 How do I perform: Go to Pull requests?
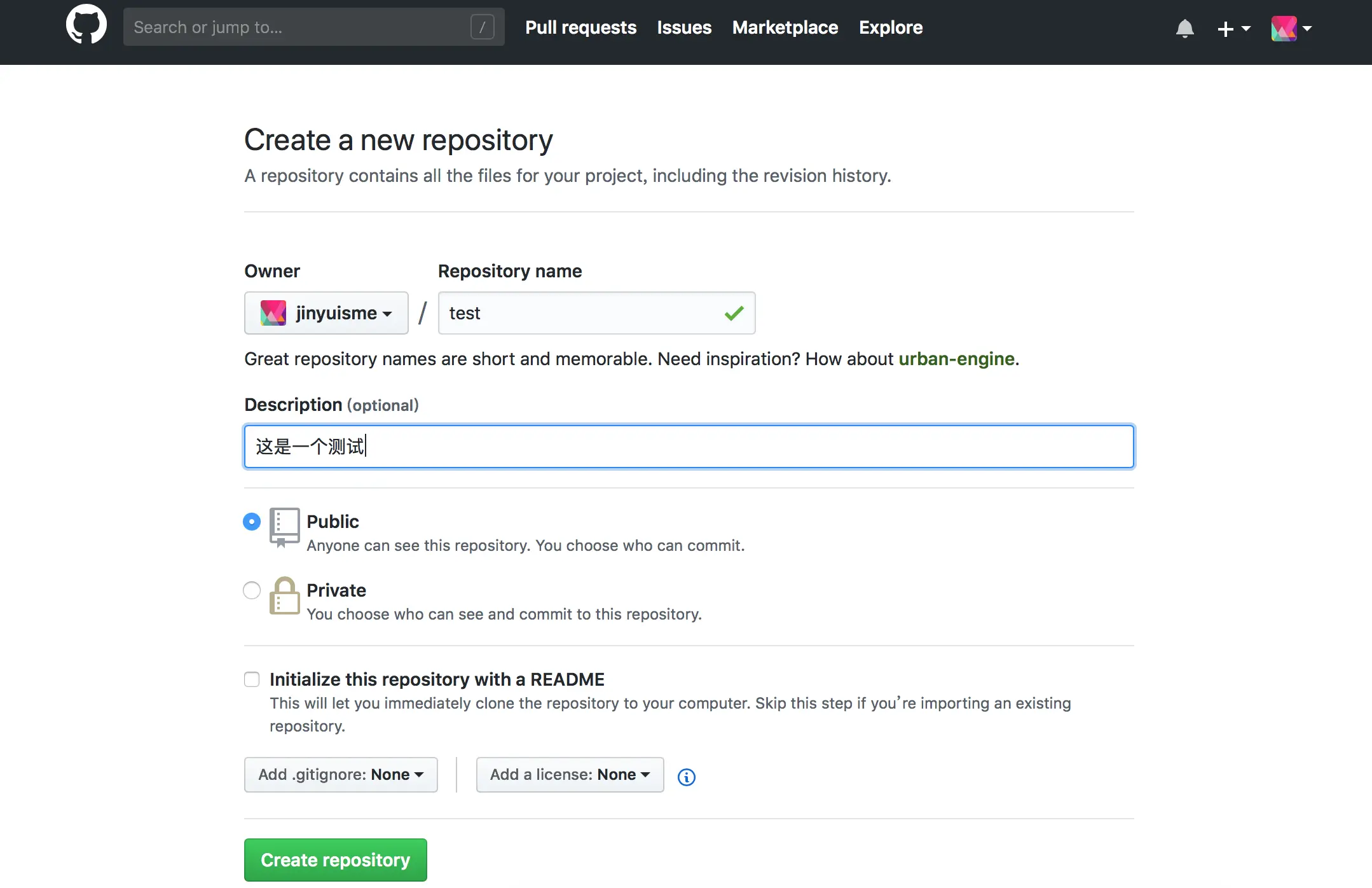tap(580, 27)
